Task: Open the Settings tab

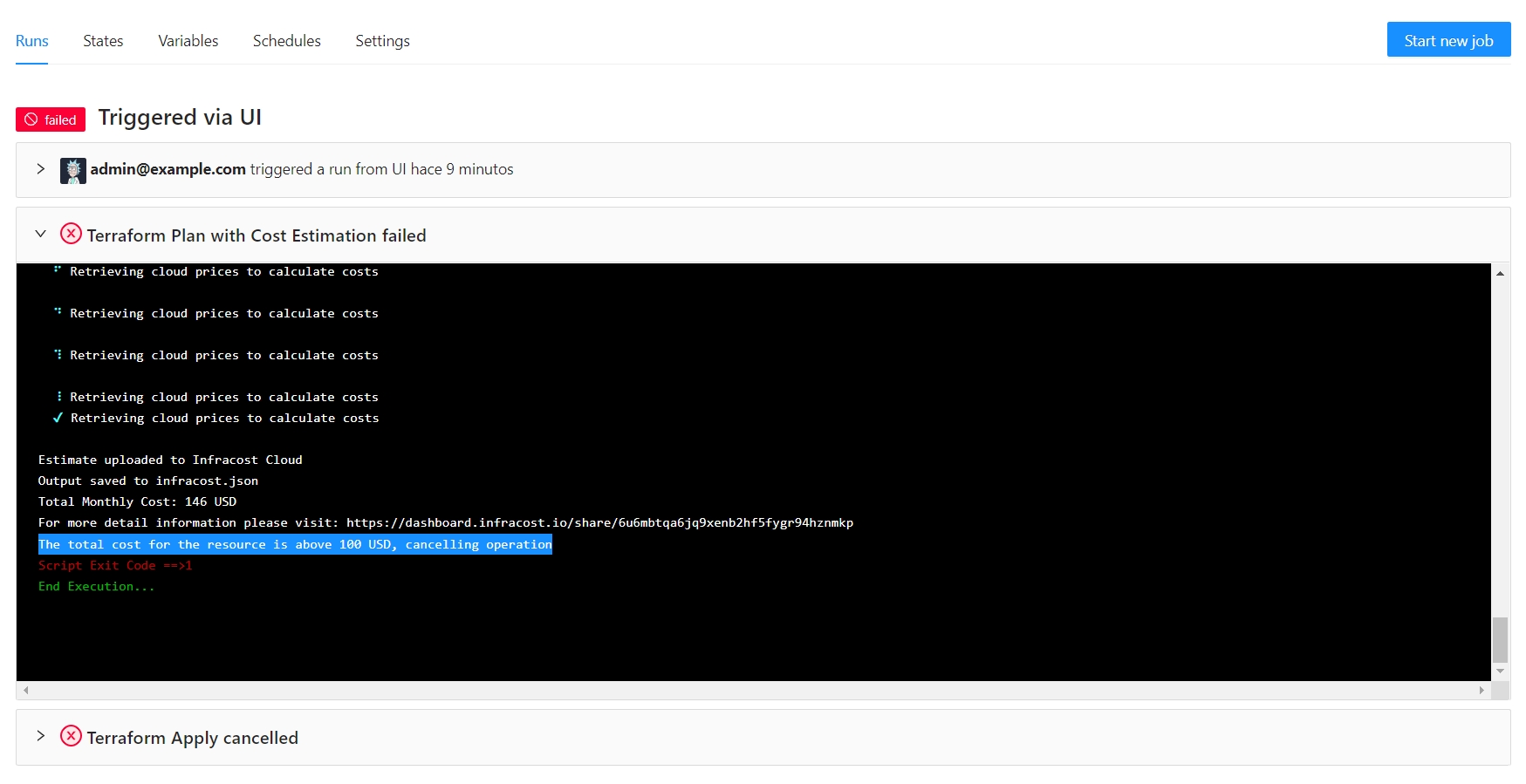Action: pyautogui.click(x=382, y=41)
